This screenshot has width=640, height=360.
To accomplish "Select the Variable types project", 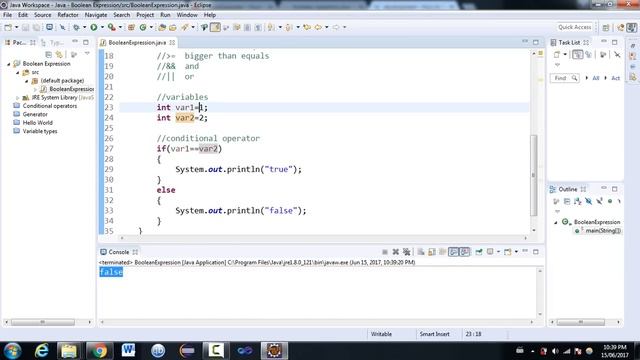I will point(40,131).
